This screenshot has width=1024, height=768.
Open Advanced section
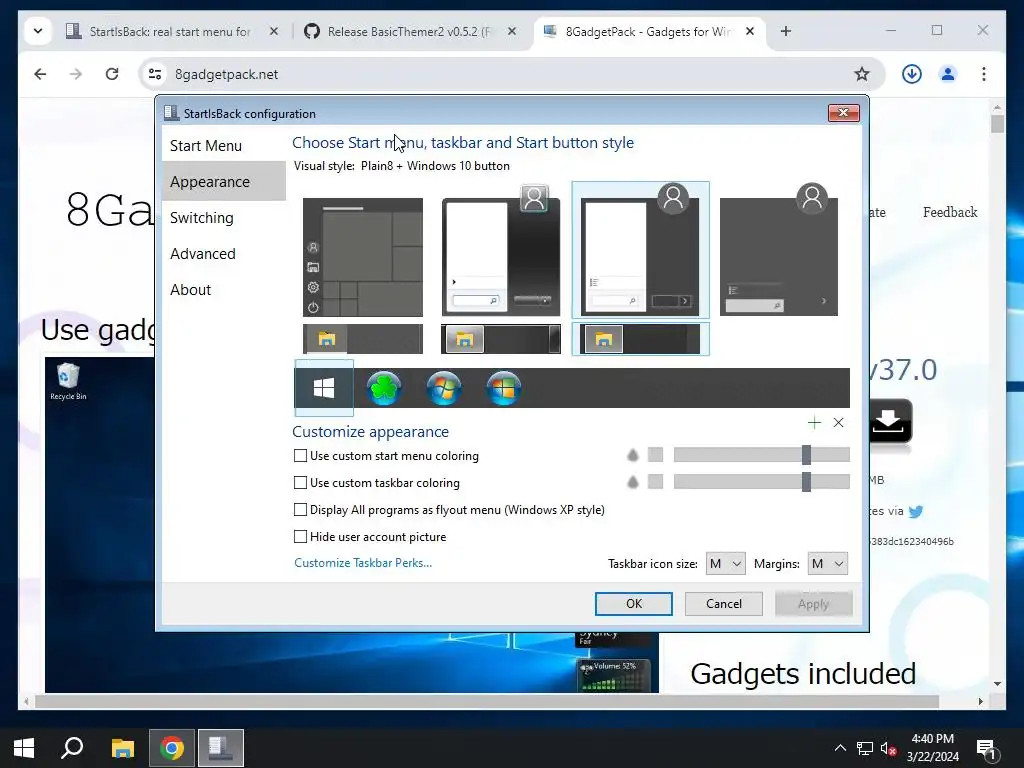(x=223, y=253)
